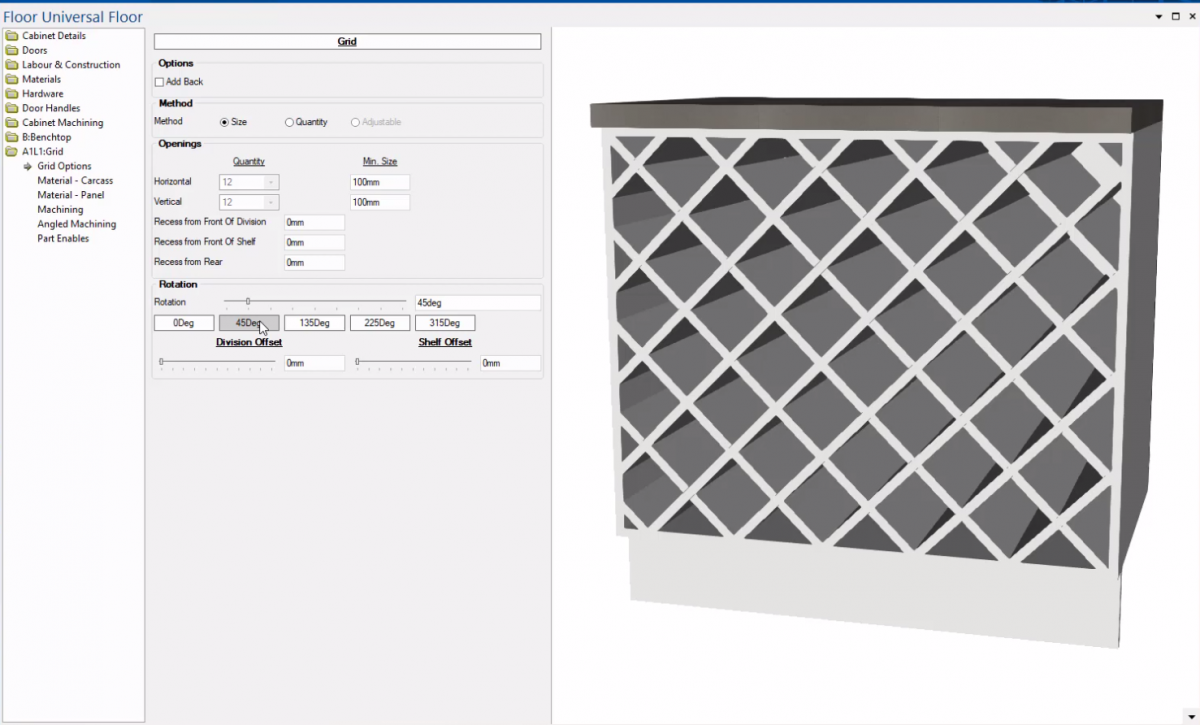Open the window options dropdown arrow
The width and height of the screenshot is (1200, 725).
click(x=1159, y=16)
